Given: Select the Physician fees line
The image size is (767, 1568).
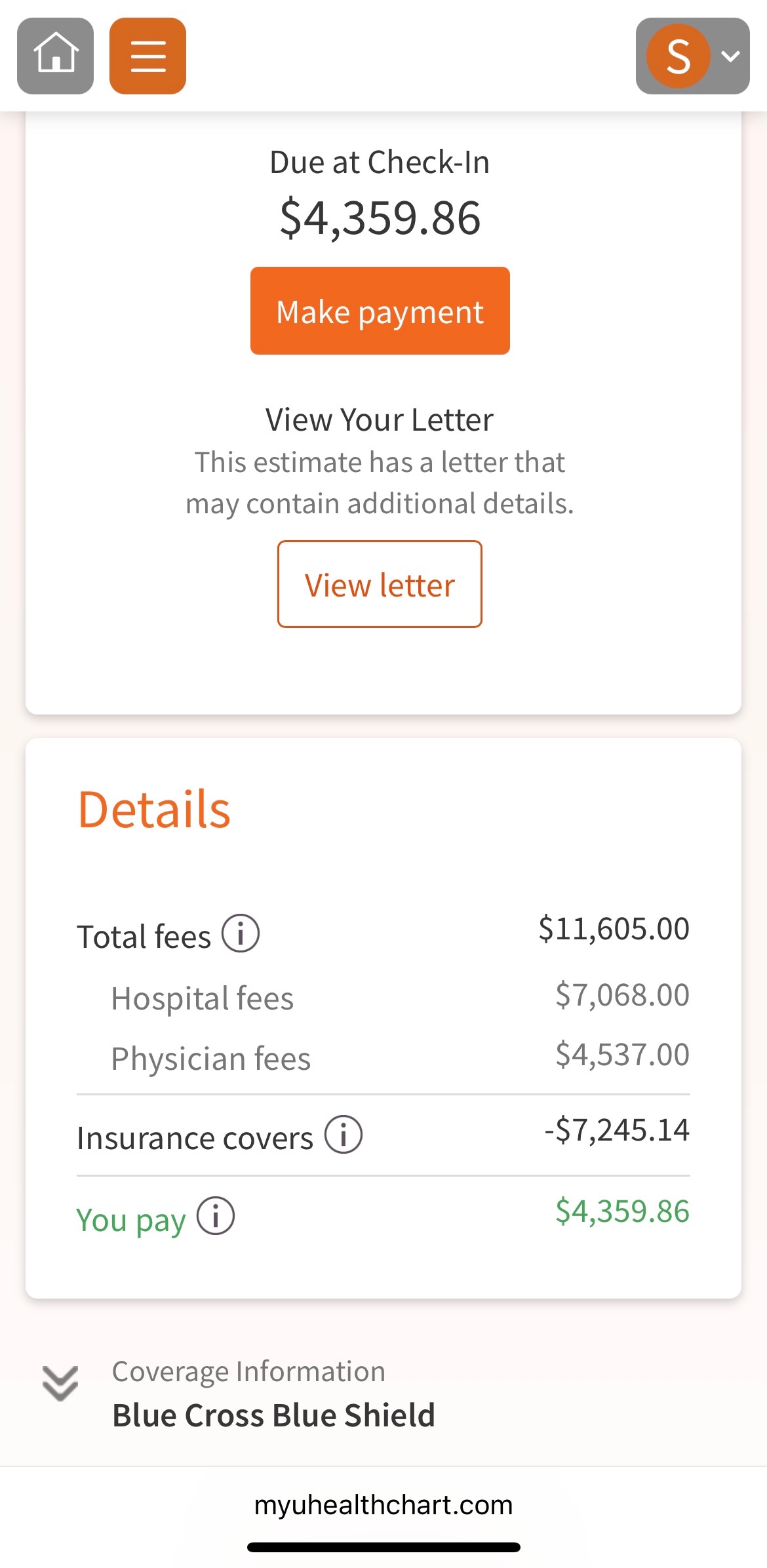Looking at the screenshot, I should click(211, 1059).
